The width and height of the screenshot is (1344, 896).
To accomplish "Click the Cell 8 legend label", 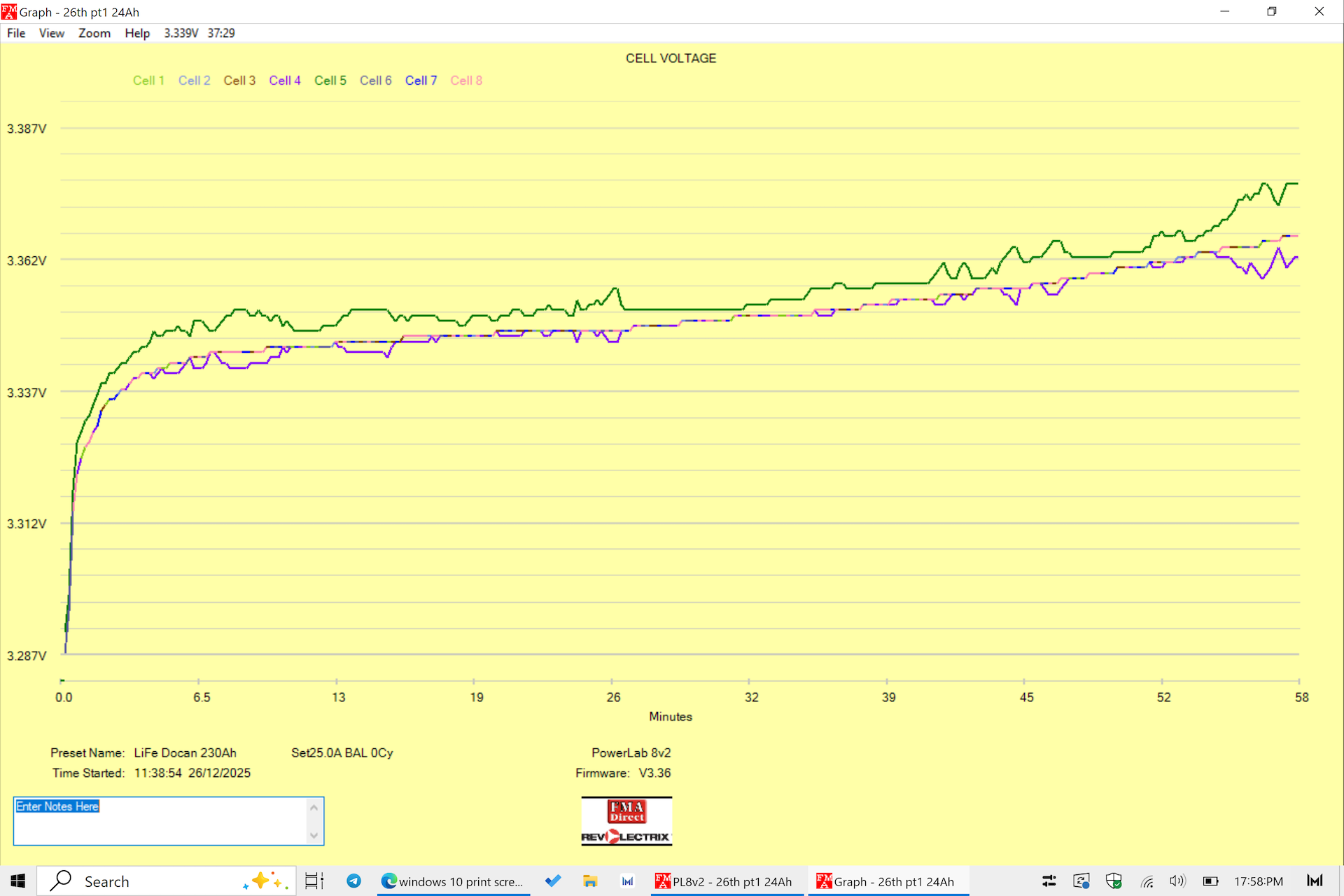I will coord(466,80).
